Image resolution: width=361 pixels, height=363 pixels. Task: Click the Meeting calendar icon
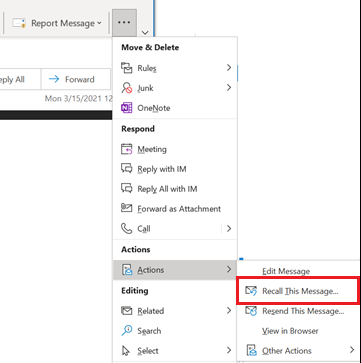(x=127, y=149)
